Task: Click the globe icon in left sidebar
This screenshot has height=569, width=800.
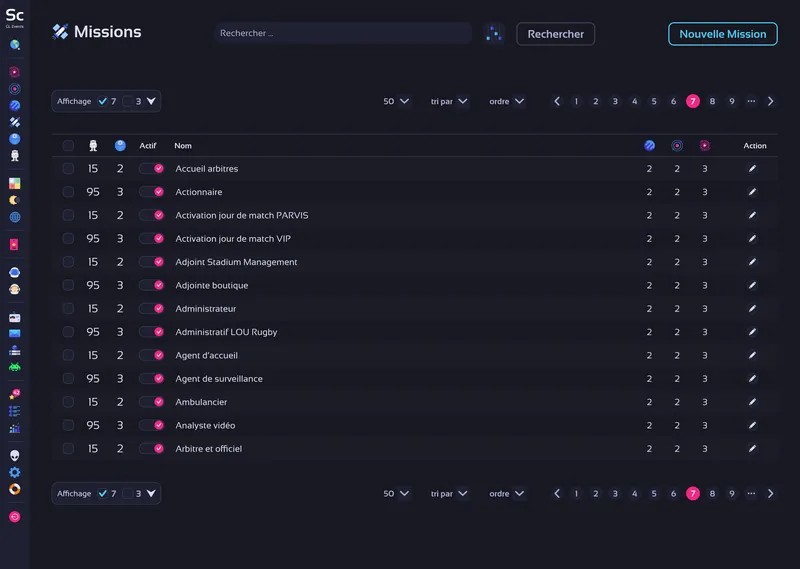Action: 15,216
